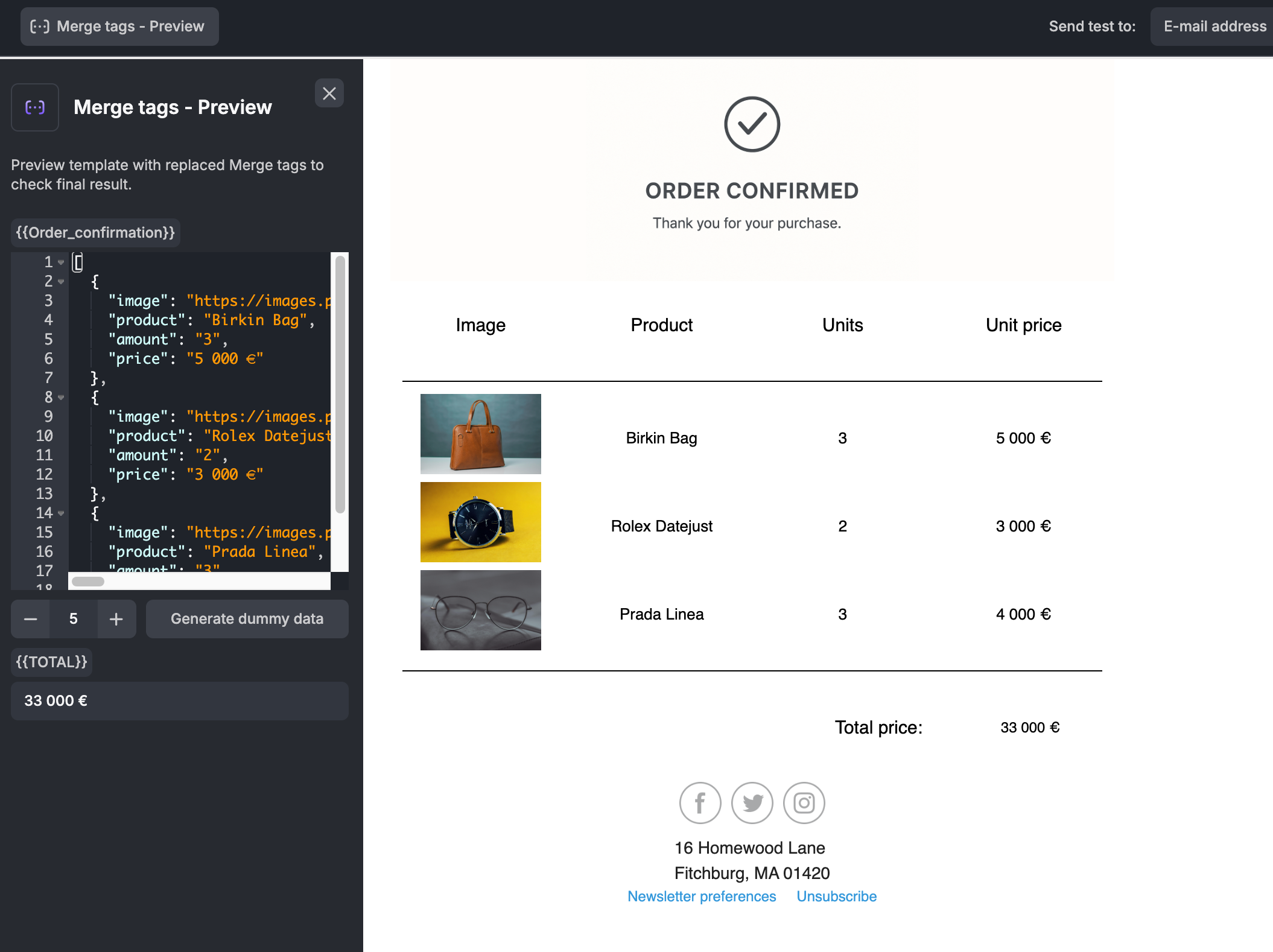This screenshot has height=952, width=1273.
Task: Open the Newsletter preferences link
Action: point(701,896)
